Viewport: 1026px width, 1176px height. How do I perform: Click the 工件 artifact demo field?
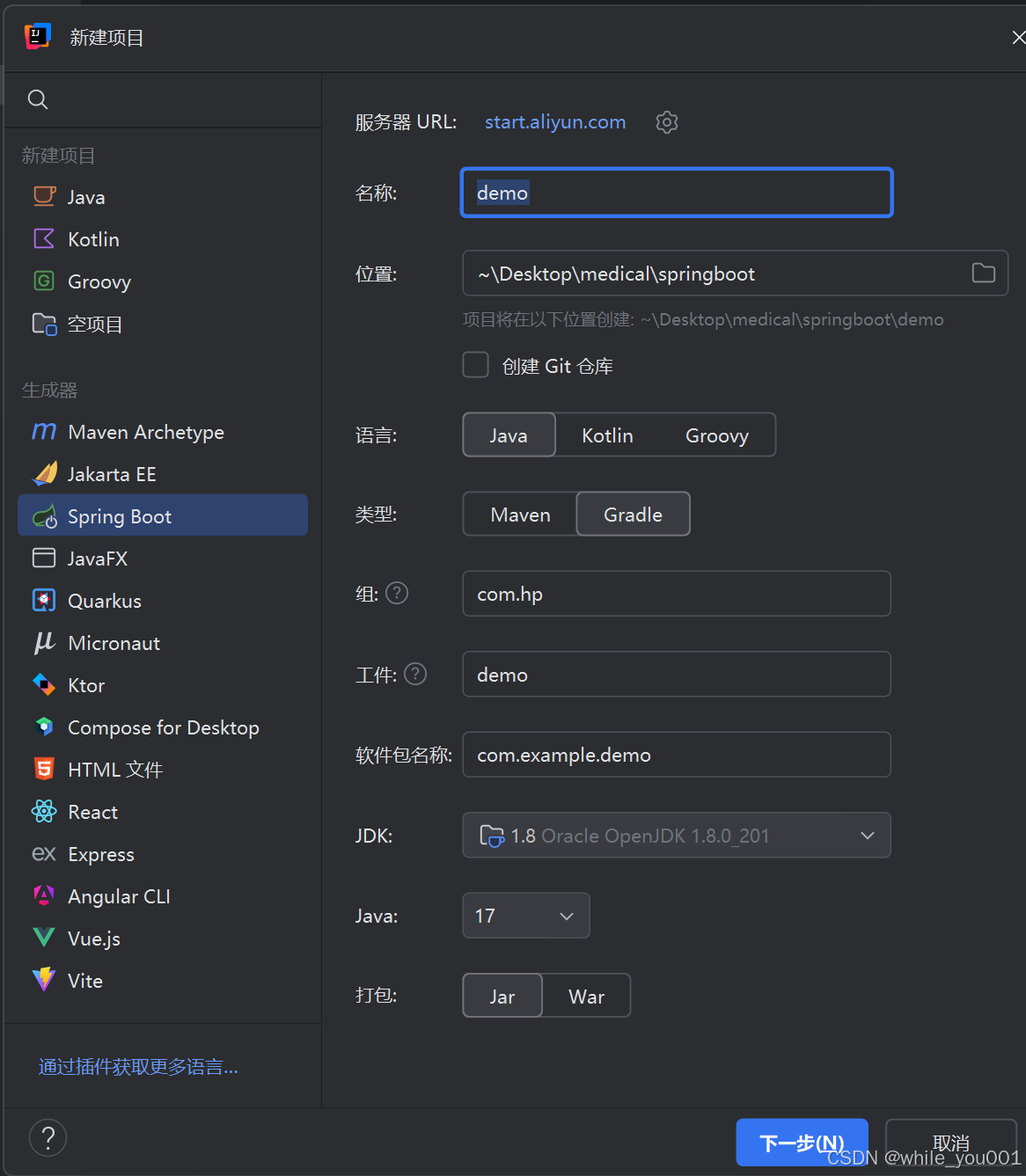(677, 675)
